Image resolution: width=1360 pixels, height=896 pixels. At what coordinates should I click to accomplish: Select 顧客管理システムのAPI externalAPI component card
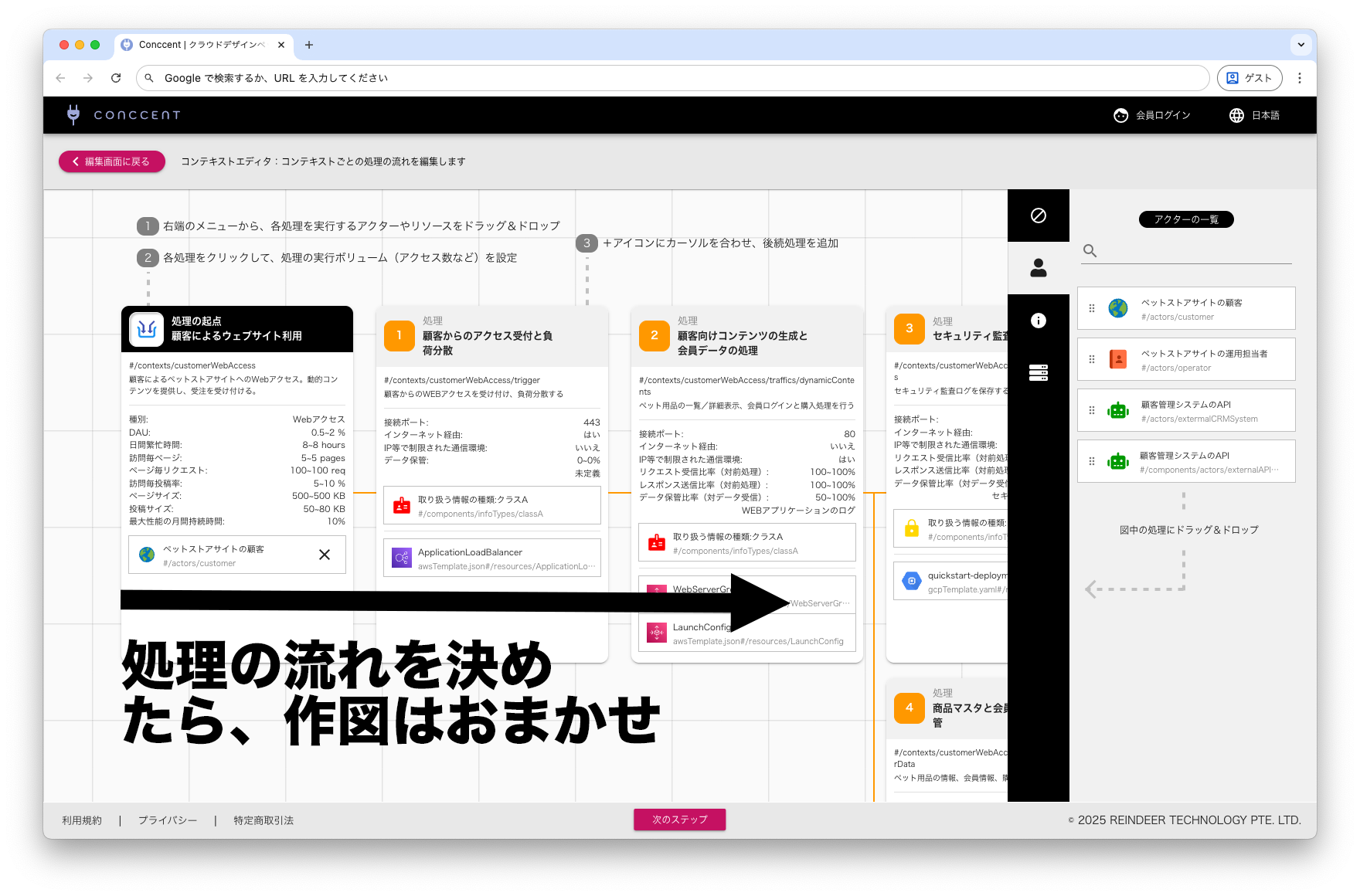(1186, 462)
